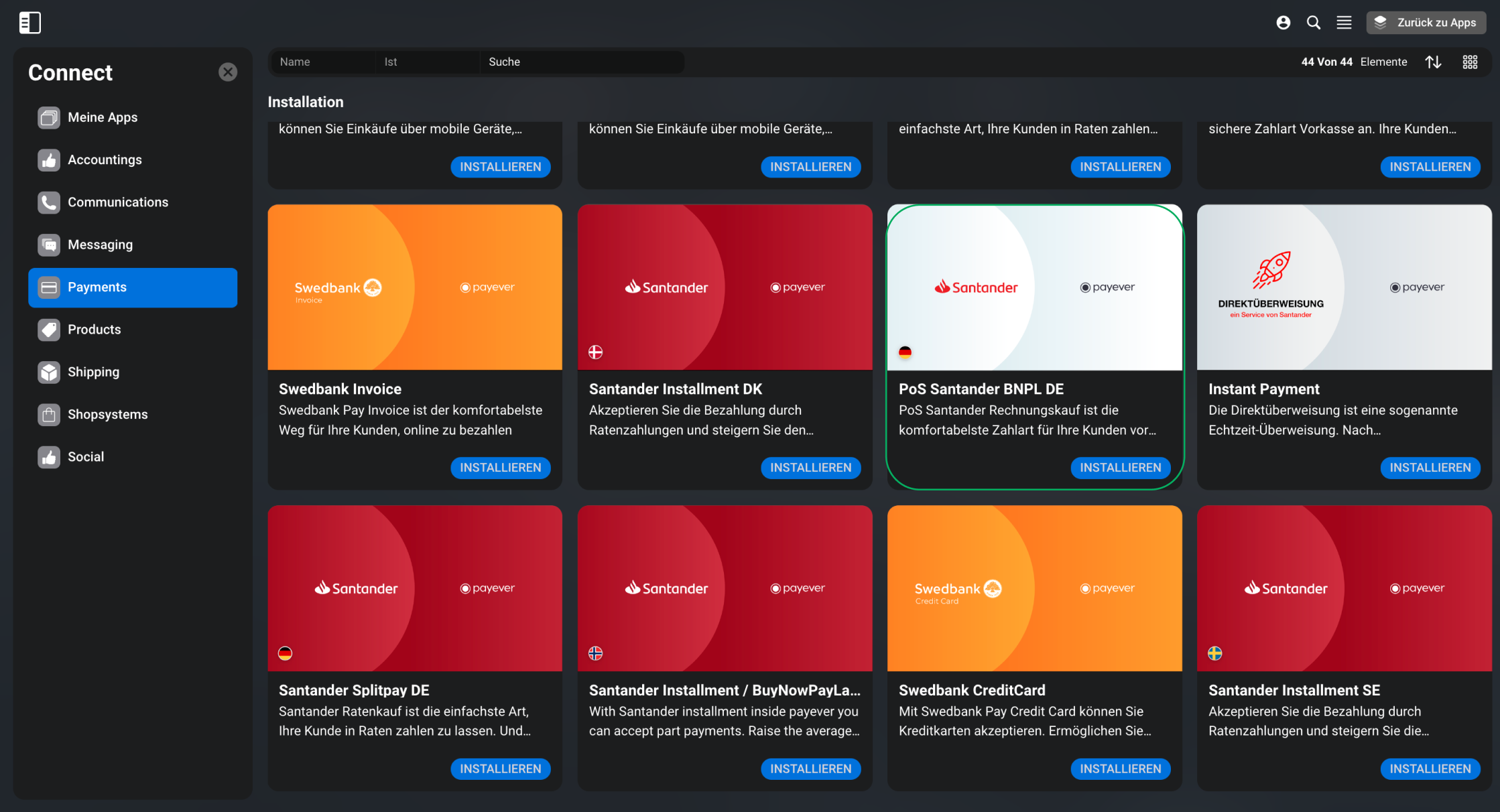1500x812 pixels.
Task: Click the Shipping box icon
Action: [x=49, y=373]
